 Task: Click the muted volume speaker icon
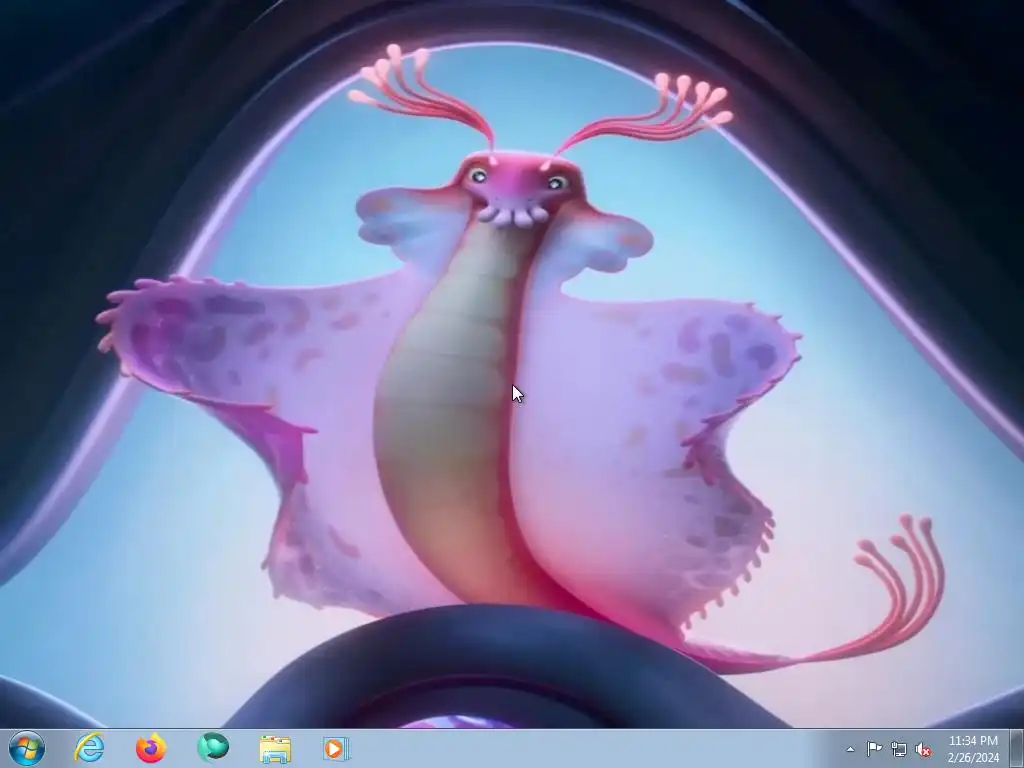923,750
